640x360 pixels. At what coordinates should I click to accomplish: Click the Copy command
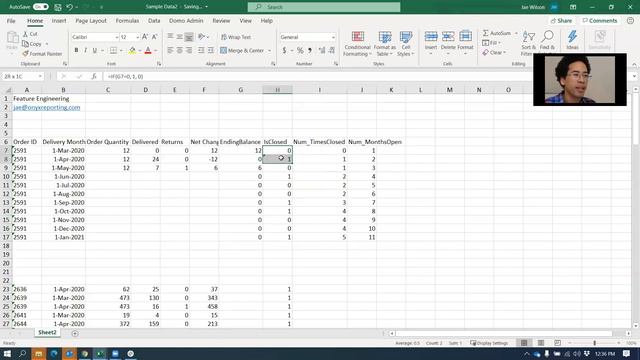[x=32, y=44]
